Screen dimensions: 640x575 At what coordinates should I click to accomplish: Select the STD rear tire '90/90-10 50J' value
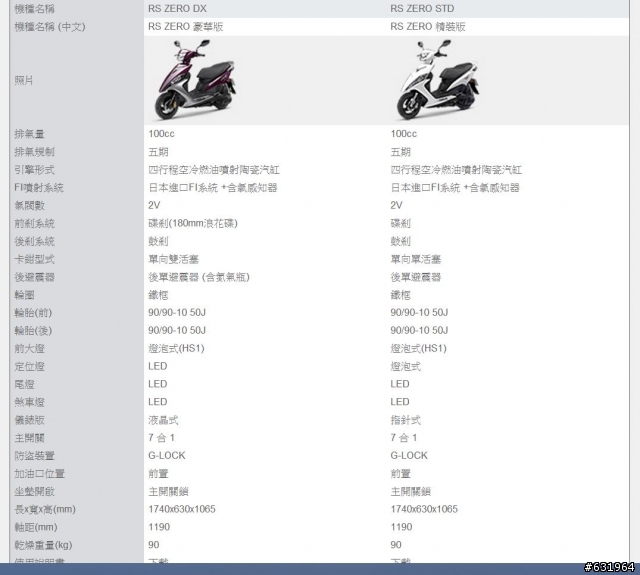[419, 331]
